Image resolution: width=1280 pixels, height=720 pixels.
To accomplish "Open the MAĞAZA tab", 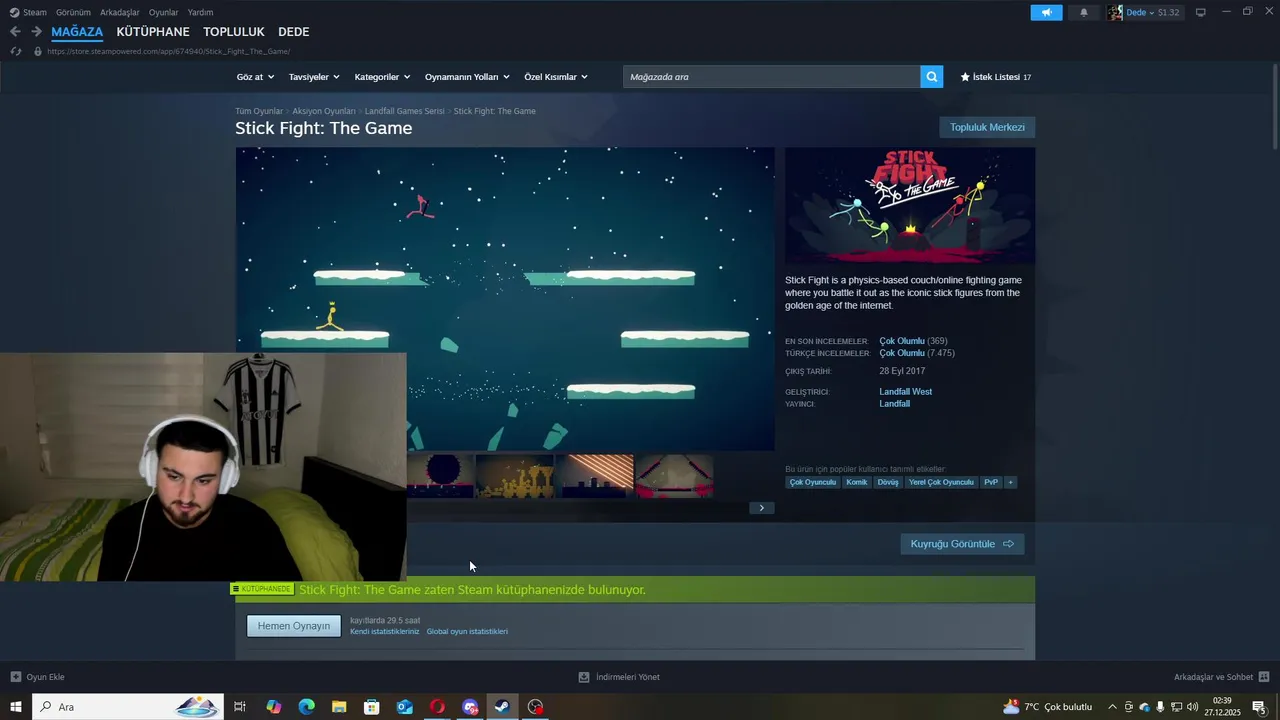I will [77, 32].
